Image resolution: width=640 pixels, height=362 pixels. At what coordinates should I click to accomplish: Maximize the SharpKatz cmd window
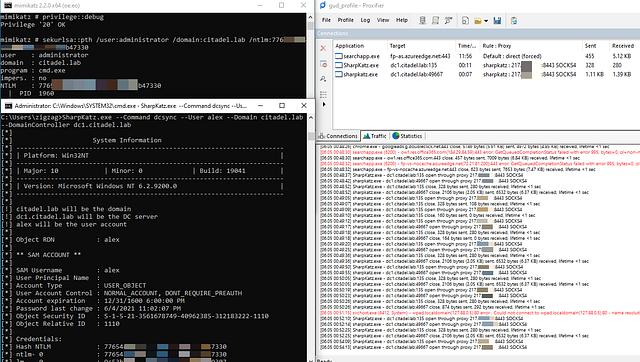coord(282,105)
